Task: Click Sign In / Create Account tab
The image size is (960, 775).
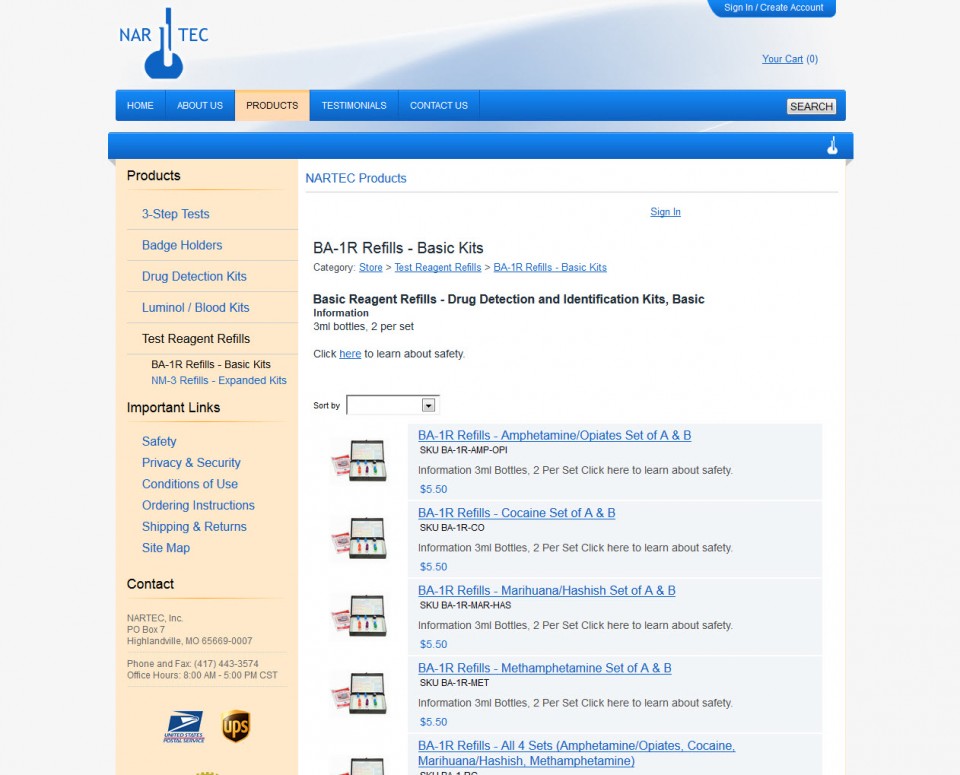Action: pyautogui.click(x=773, y=8)
